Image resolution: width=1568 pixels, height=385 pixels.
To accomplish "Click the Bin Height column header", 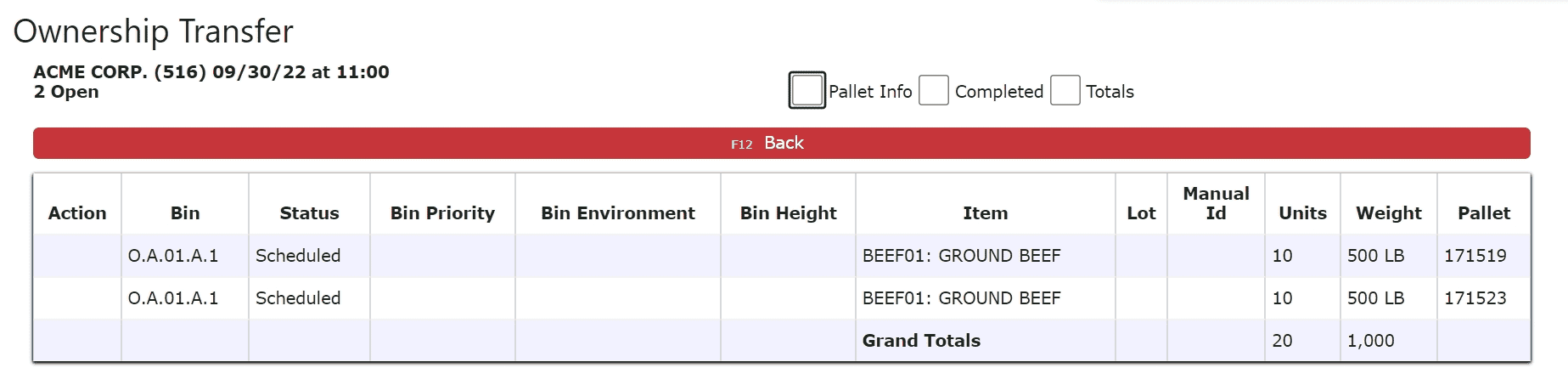I will (x=788, y=212).
